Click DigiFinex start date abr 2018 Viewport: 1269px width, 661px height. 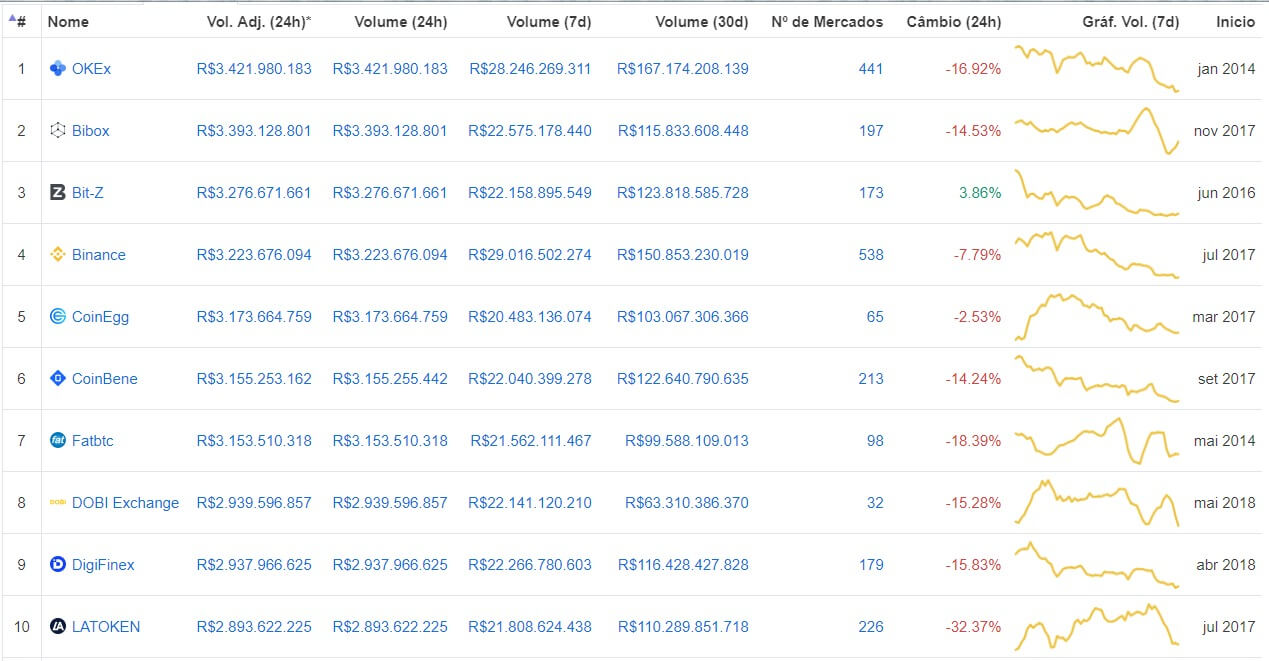pos(1226,564)
